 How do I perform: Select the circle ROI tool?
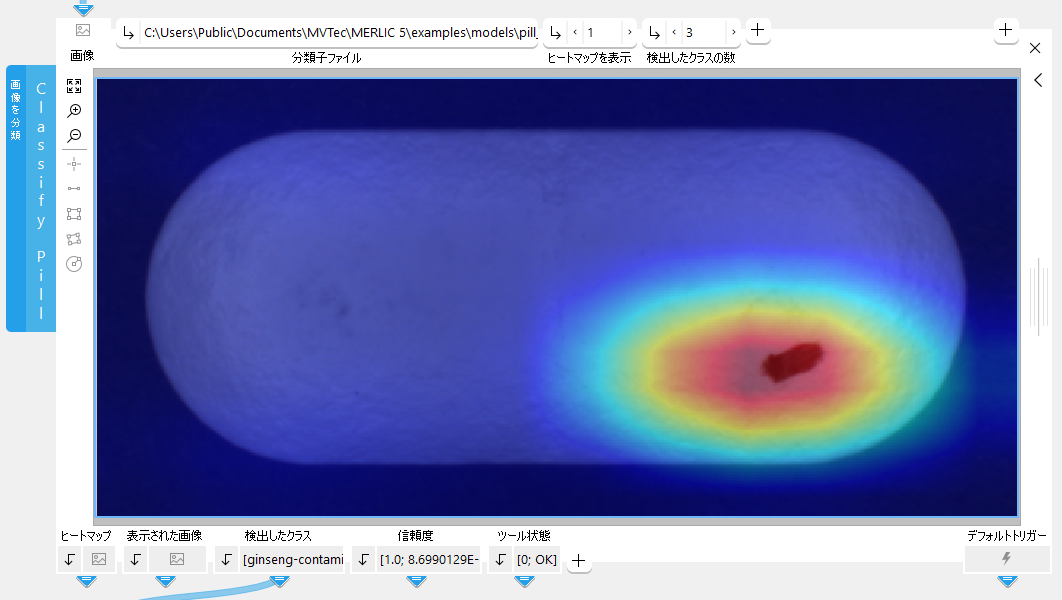(74, 264)
